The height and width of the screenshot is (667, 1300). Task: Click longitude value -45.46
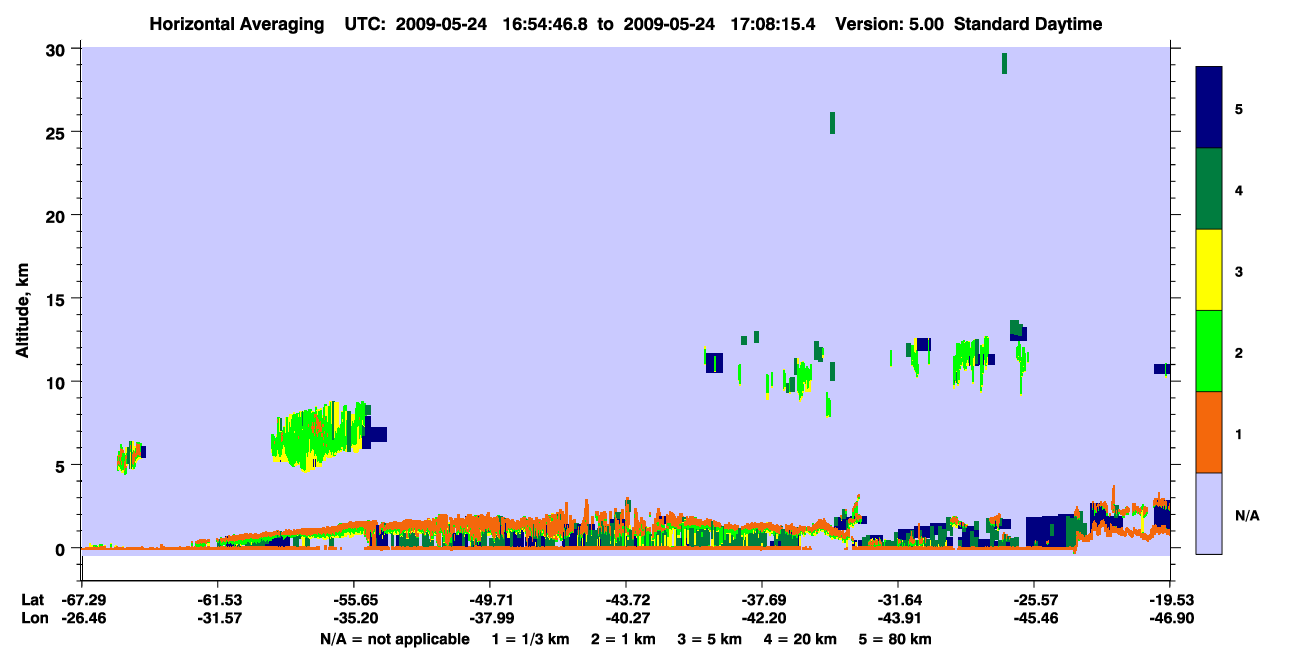[x=1034, y=618]
